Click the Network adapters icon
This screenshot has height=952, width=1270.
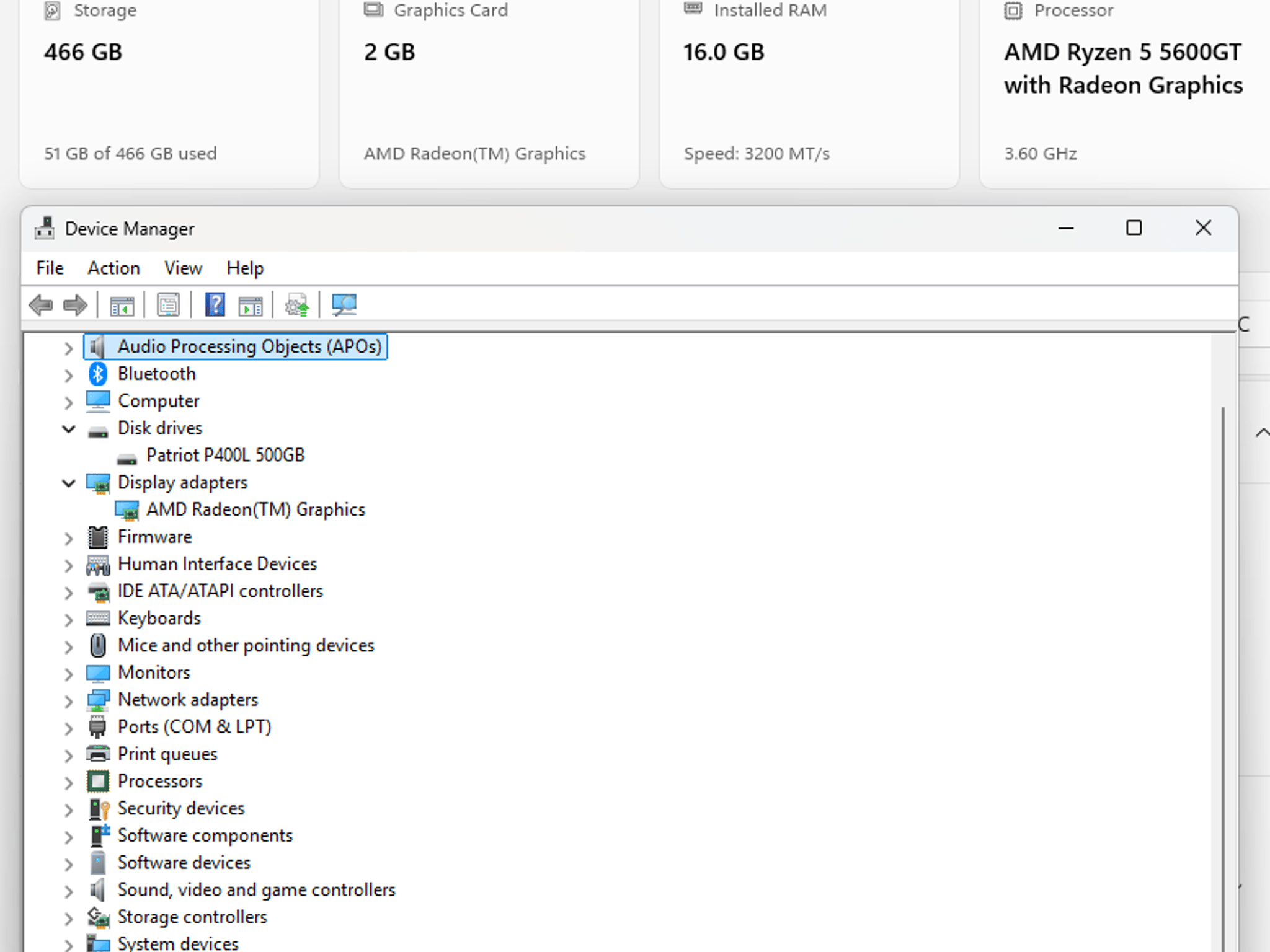pos(98,700)
